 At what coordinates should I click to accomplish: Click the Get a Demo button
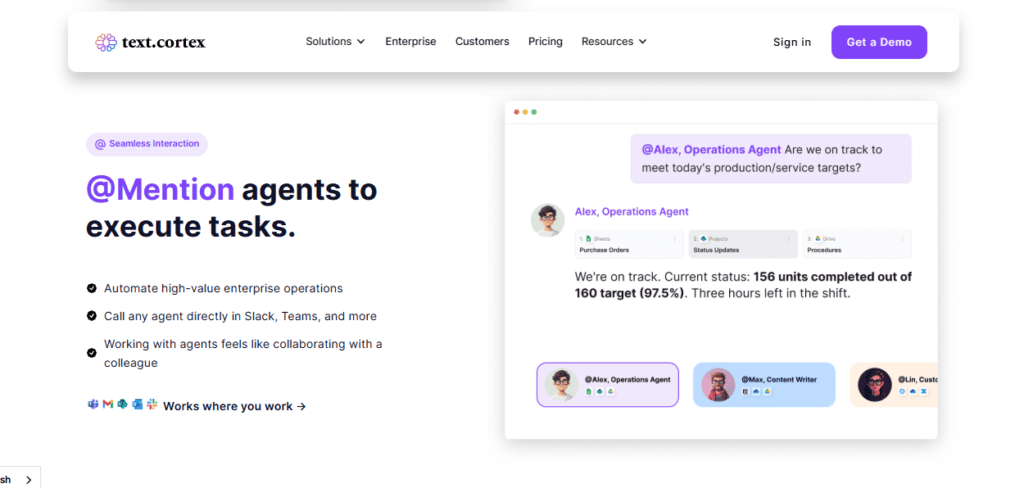click(879, 42)
